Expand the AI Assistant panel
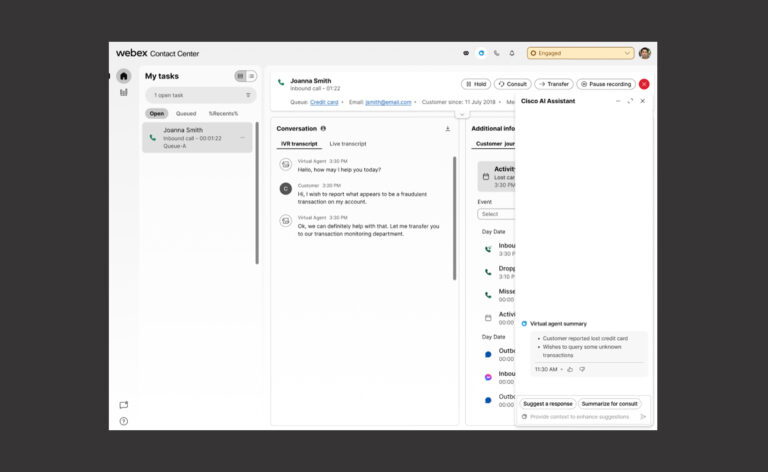This screenshot has height=472, width=768. [630, 101]
